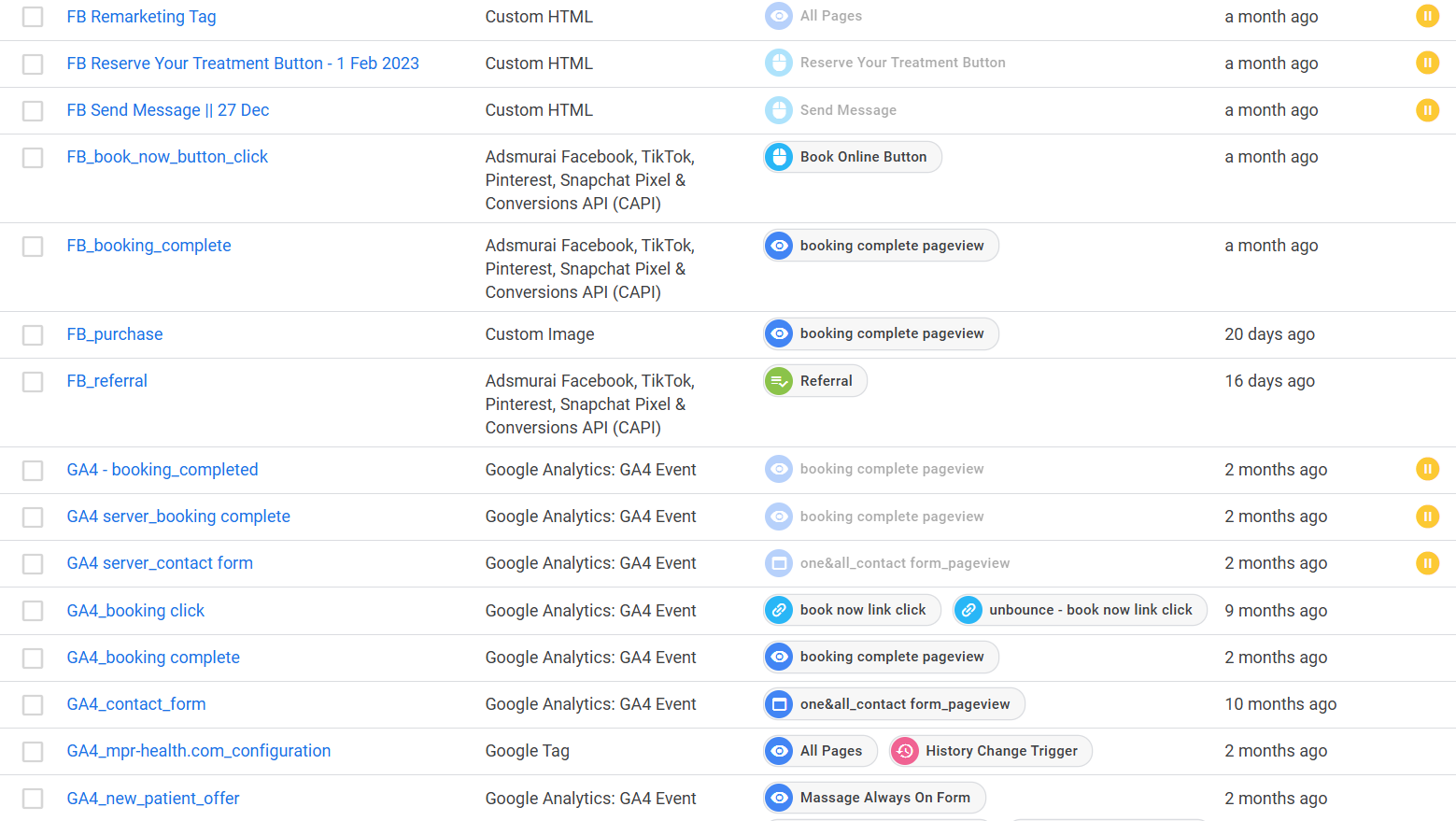Select checkbox beside GA4_new_patient_offer
Screen dimensions: 1456x821
point(33,799)
